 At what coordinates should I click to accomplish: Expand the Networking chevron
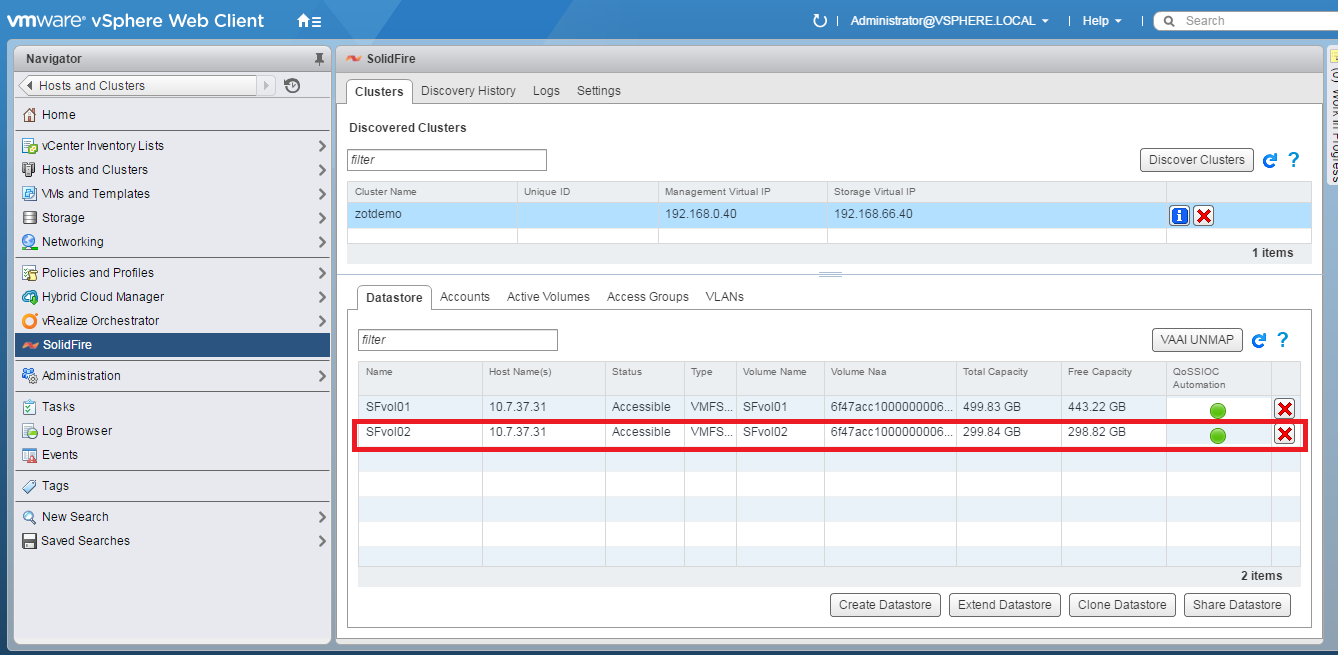(x=322, y=242)
